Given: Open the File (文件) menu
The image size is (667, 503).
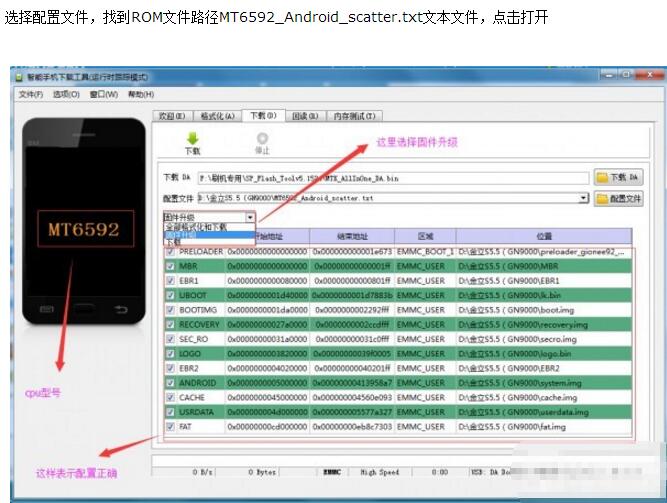Looking at the screenshot, I should 31,94.
